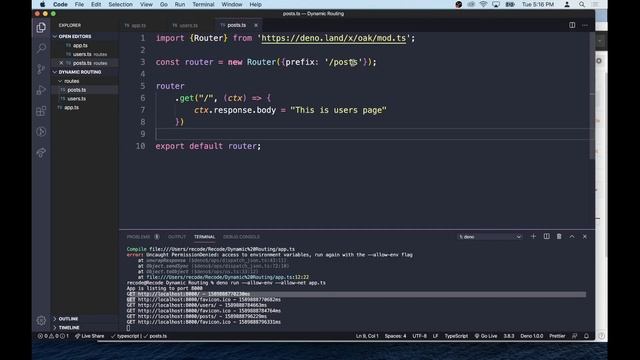This screenshot has height=360, width=640.
Task: Change Spaces: 4 indentation setting
Action: [x=395, y=336]
